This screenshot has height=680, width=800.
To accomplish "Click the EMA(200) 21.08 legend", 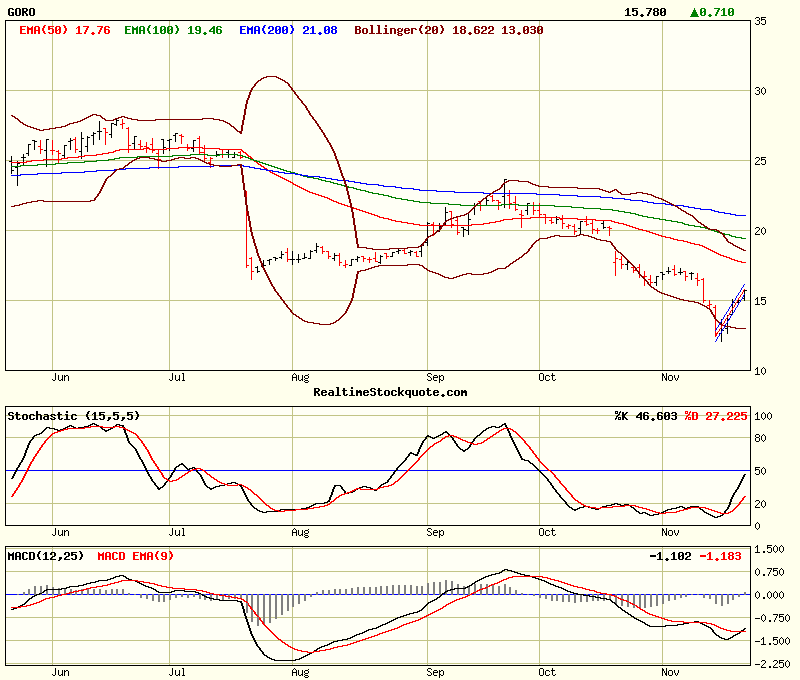I will pos(288,30).
